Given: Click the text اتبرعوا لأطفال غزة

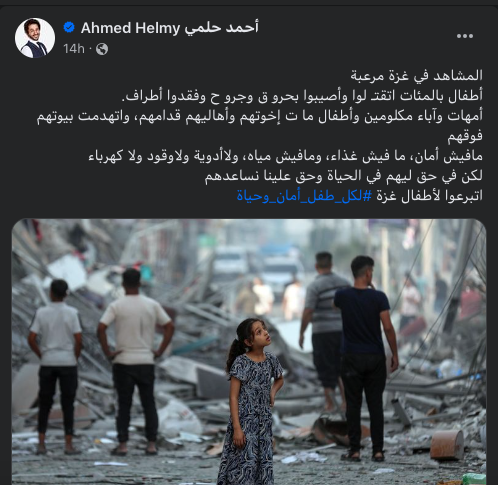Looking at the screenshot, I should tap(429, 196).
